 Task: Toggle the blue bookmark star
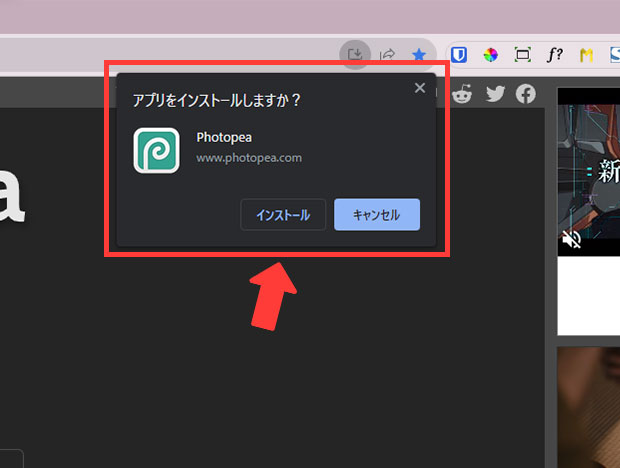[419, 55]
